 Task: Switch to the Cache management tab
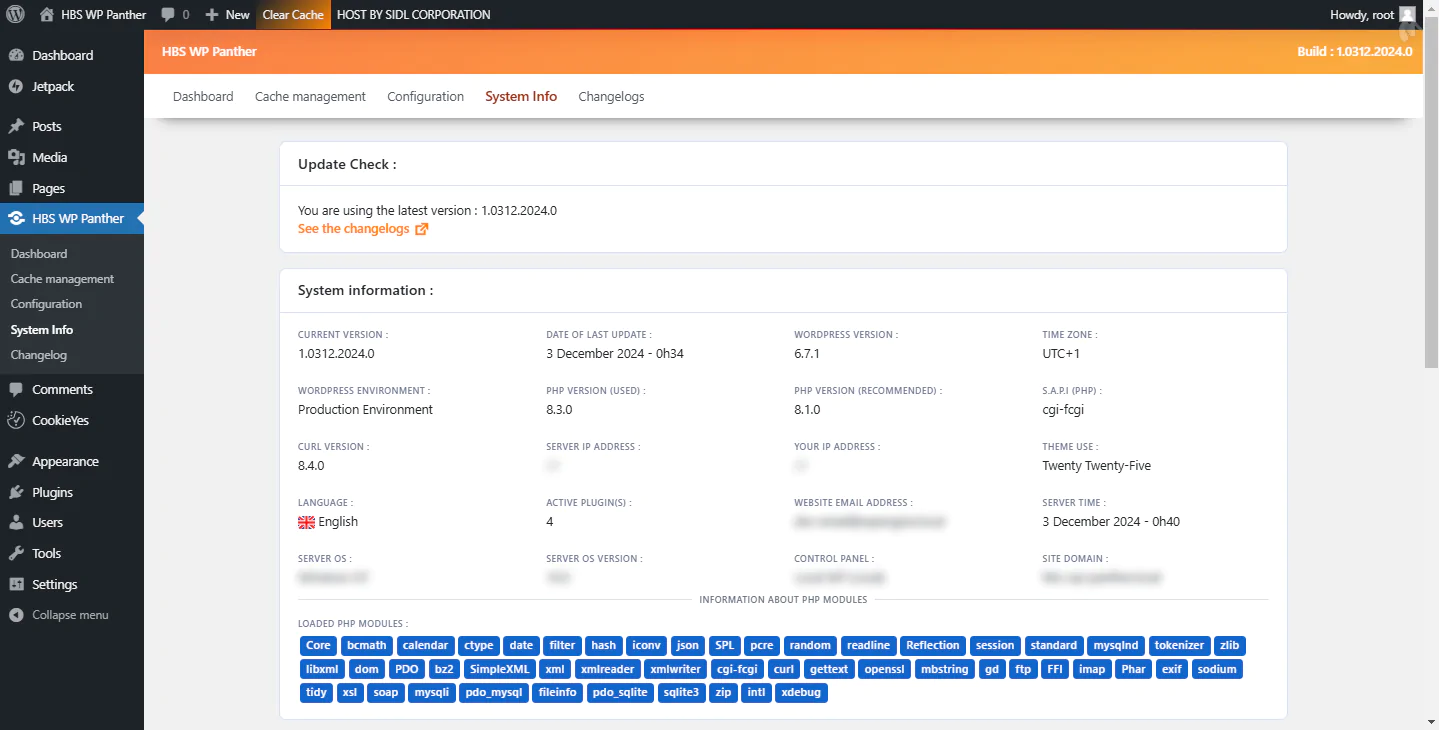[x=310, y=97]
